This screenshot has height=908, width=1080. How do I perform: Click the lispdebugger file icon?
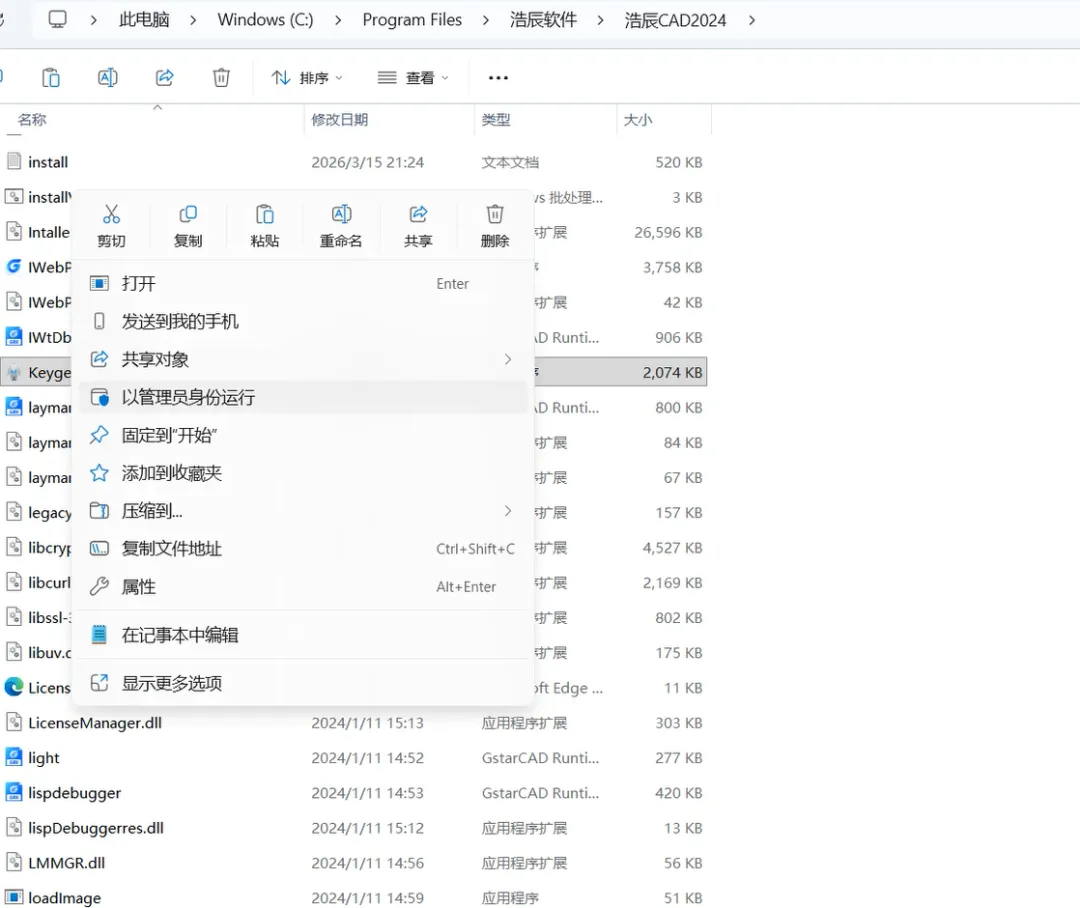(x=14, y=792)
